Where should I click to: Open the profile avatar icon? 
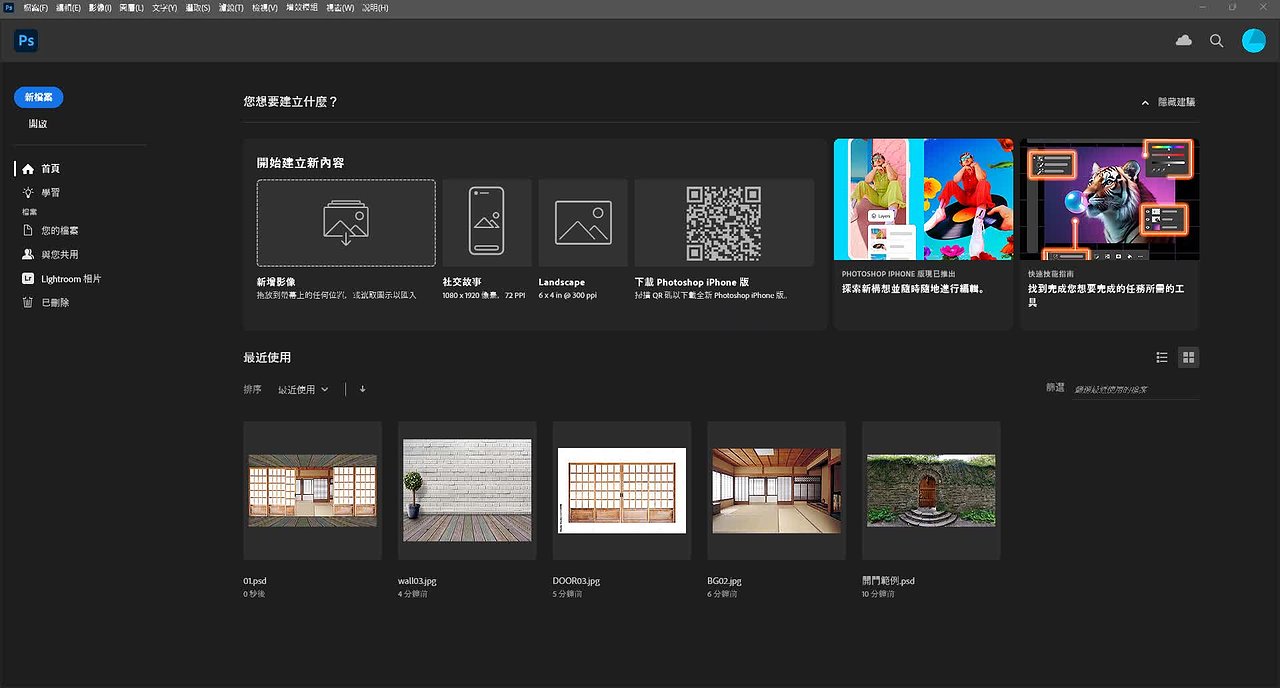pyautogui.click(x=1253, y=40)
